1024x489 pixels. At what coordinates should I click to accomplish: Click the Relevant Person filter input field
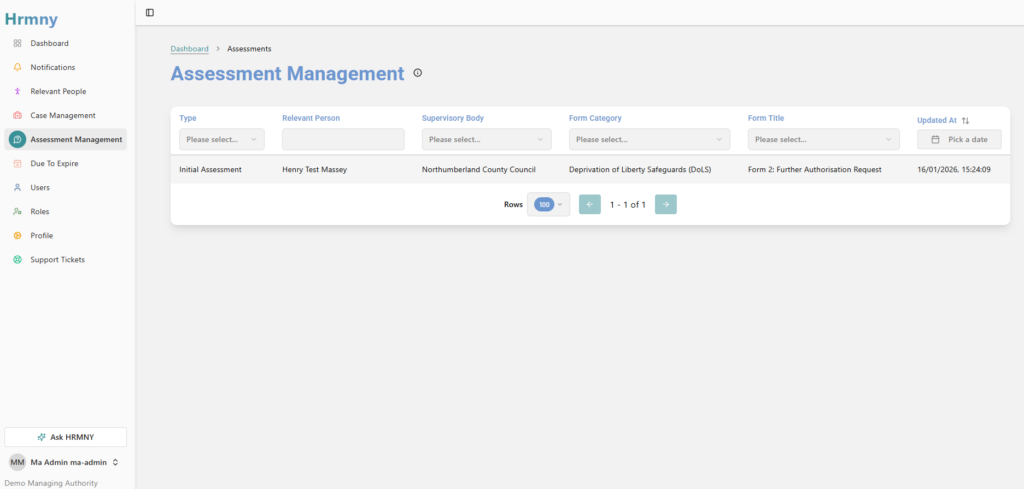[x=343, y=139]
